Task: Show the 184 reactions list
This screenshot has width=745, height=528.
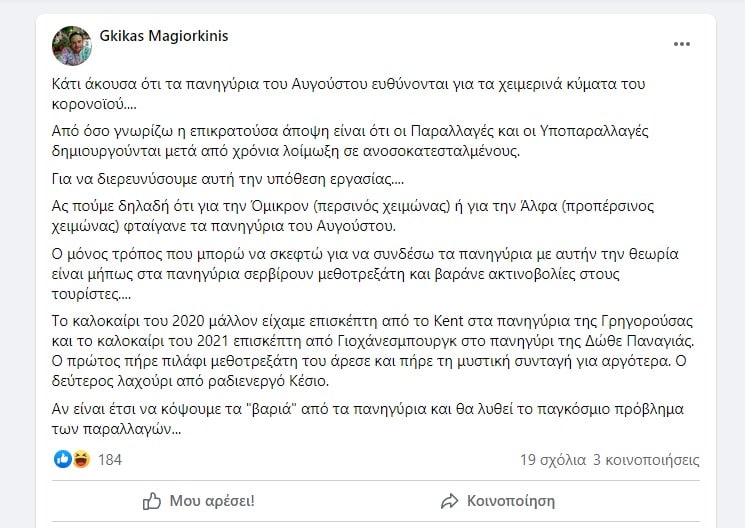Action: pos(110,460)
